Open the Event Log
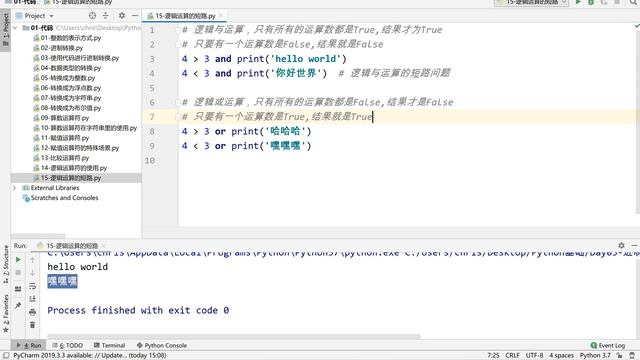The width and height of the screenshot is (640, 360). [x=608, y=345]
